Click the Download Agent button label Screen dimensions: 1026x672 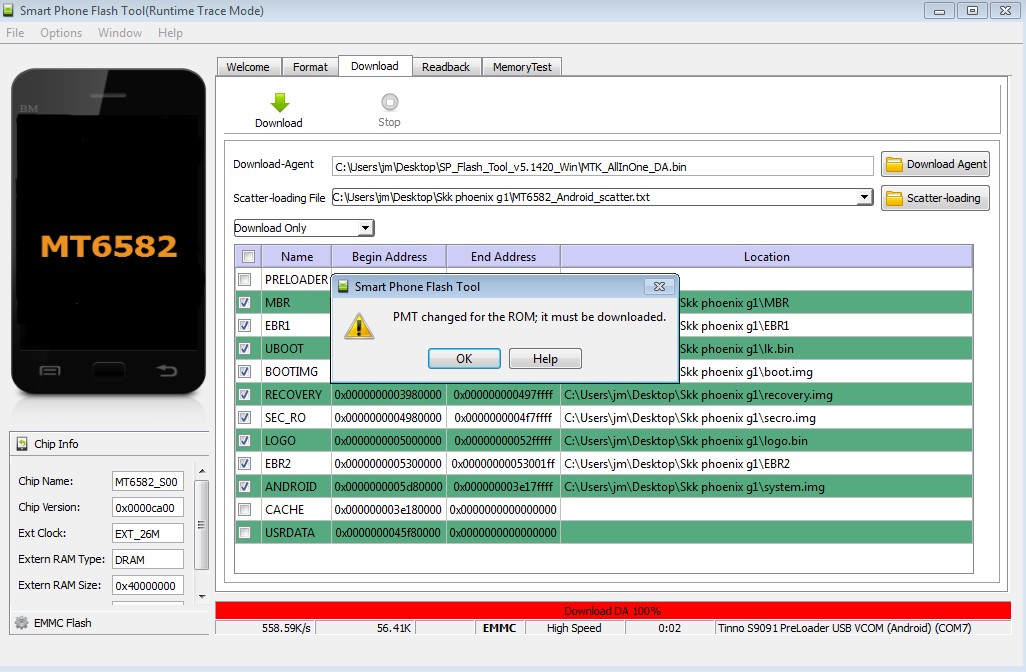tap(946, 164)
